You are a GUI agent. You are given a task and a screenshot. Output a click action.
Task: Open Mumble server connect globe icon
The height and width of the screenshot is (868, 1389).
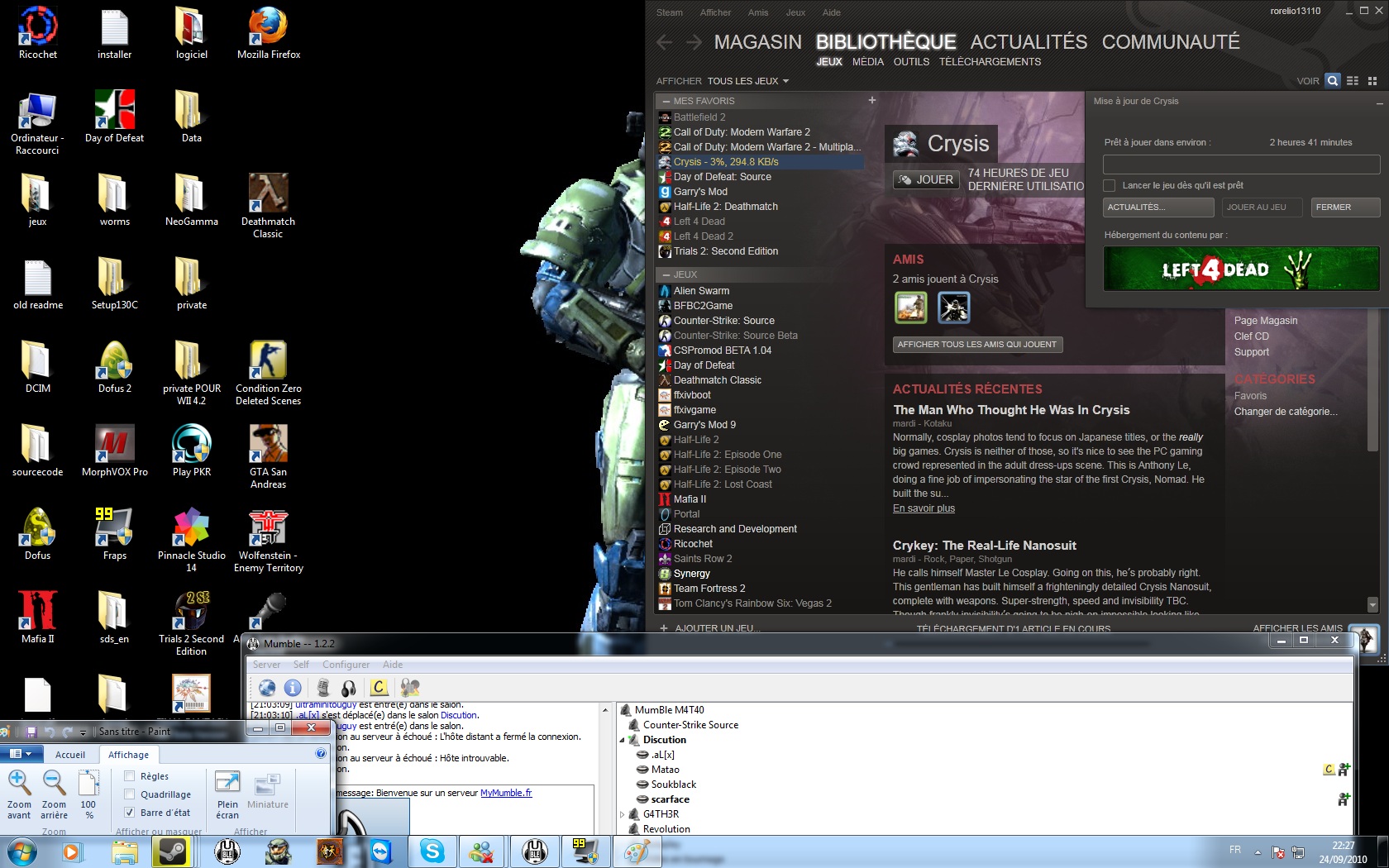267,687
